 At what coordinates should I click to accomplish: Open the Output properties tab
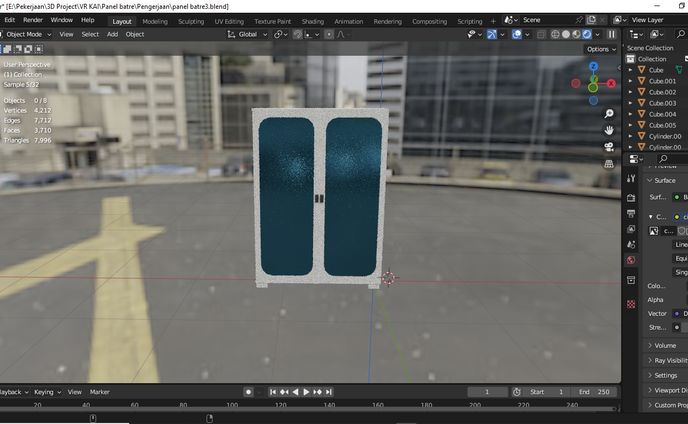tap(631, 214)
